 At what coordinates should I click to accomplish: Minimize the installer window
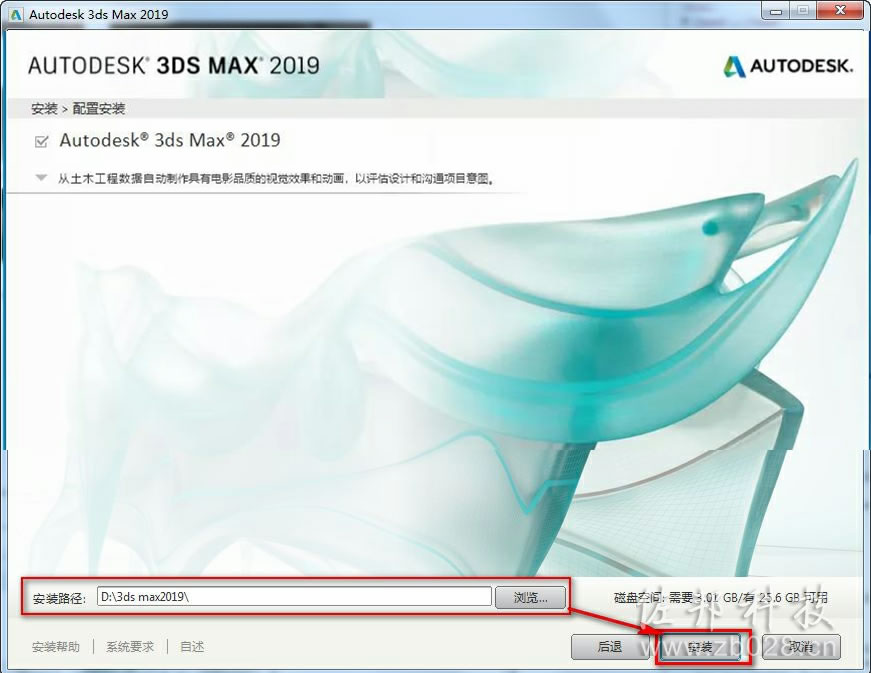(777, 11)
